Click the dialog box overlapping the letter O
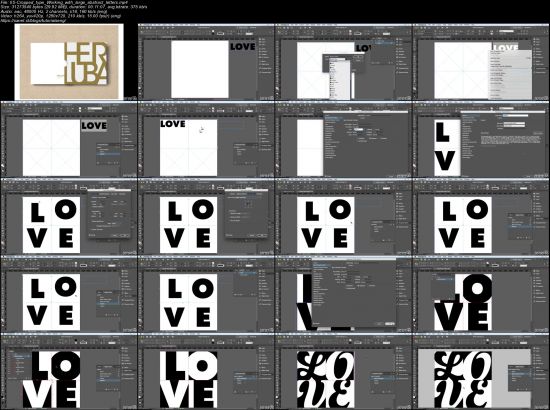The image size is (550, 410). [x=109, y=214]
